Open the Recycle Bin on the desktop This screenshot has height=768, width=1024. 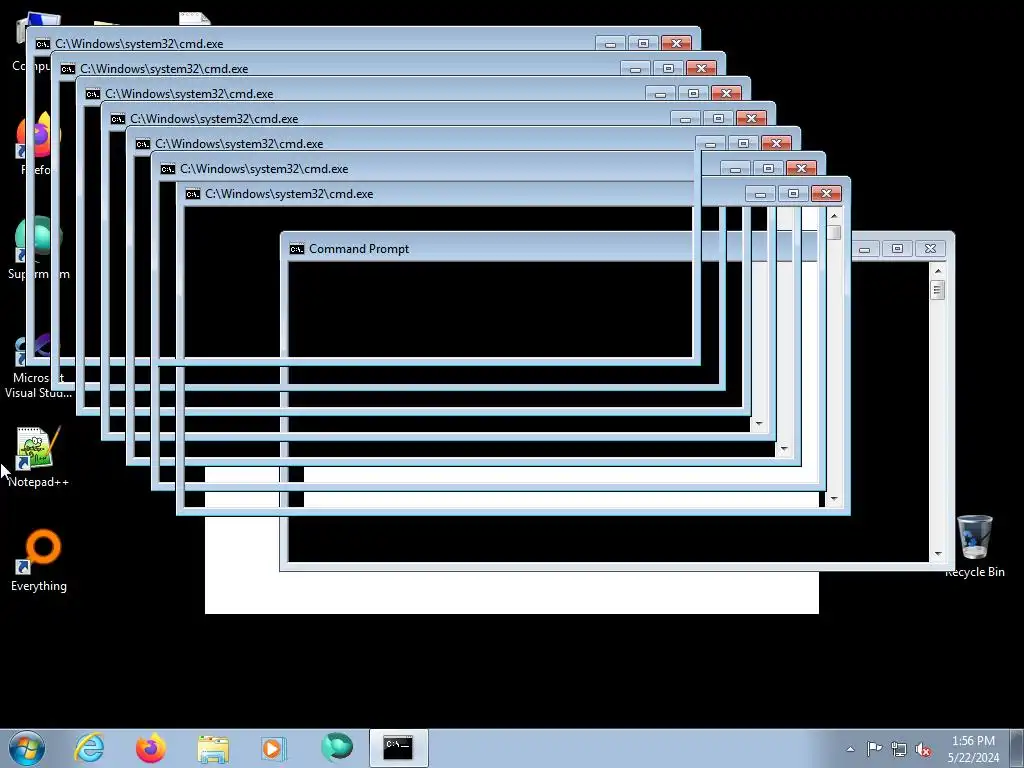974,546
